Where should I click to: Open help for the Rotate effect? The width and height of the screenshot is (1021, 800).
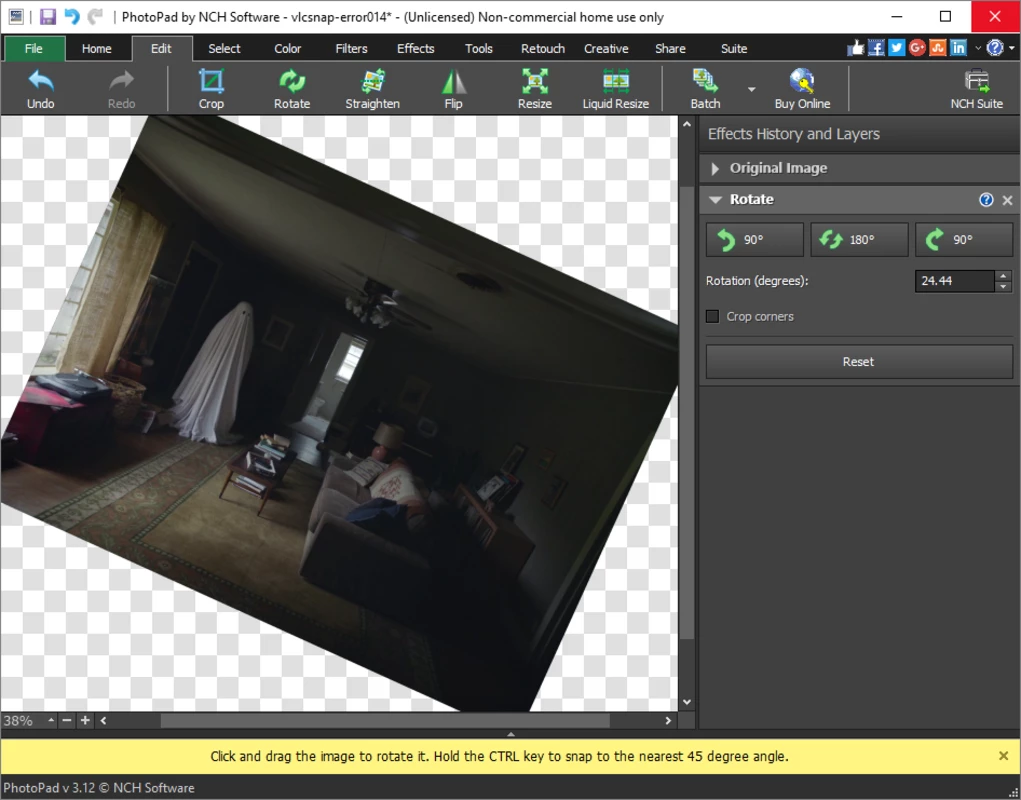pos(986,200)
